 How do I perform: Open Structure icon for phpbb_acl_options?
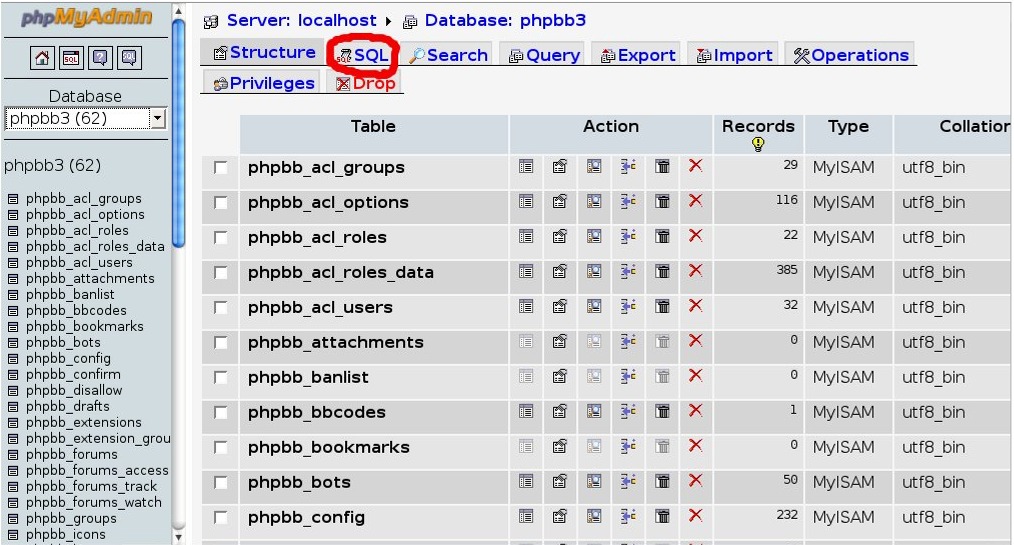click(x=560, y=202)
